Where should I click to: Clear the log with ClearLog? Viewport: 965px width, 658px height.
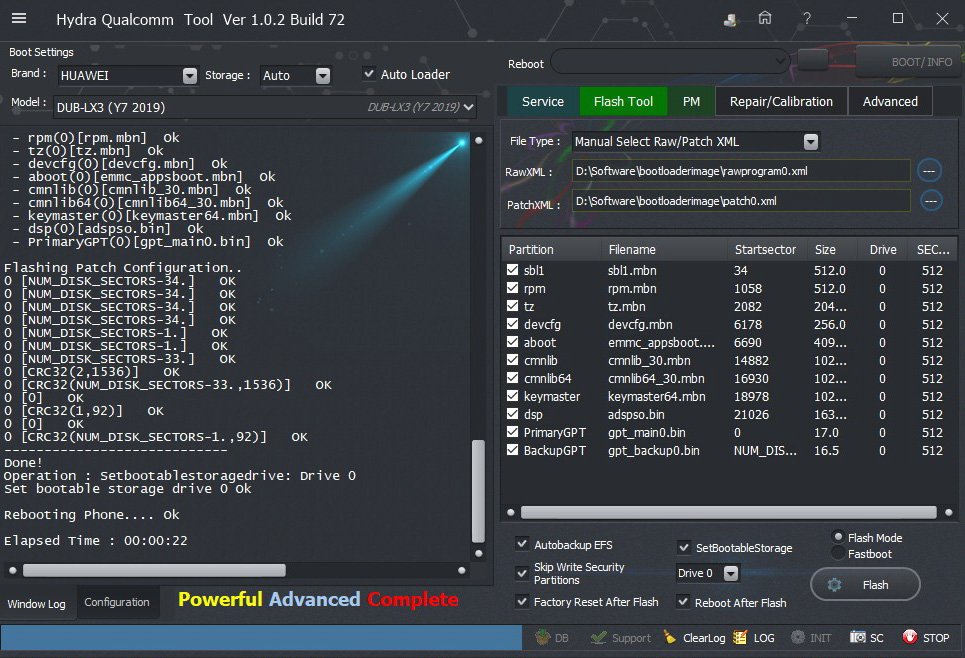695,638
